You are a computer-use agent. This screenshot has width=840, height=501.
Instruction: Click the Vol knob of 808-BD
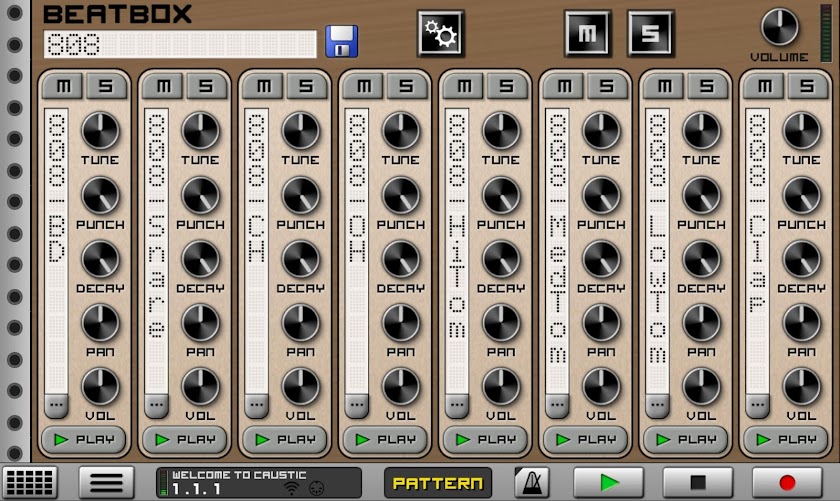coord(100,387)
